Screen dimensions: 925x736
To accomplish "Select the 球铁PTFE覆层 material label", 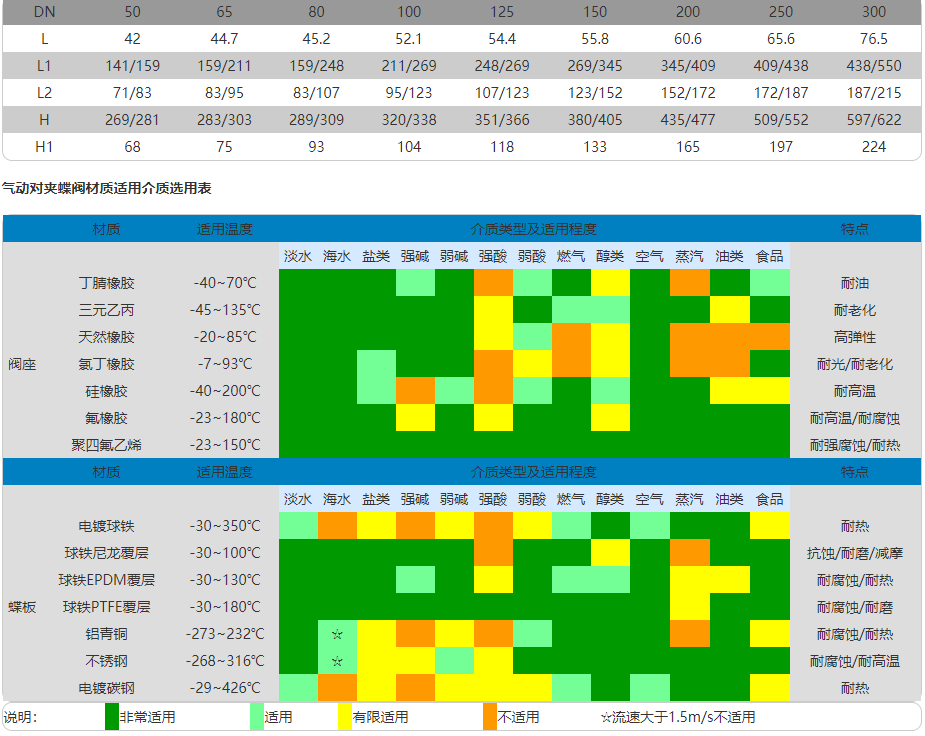I will point(106,607).
